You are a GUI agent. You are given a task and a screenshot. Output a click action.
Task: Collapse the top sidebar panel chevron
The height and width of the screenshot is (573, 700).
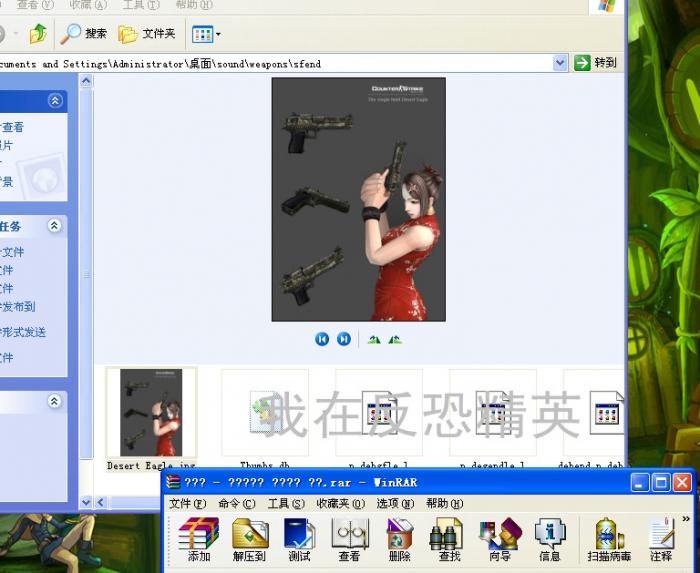[x=55, y=101]
